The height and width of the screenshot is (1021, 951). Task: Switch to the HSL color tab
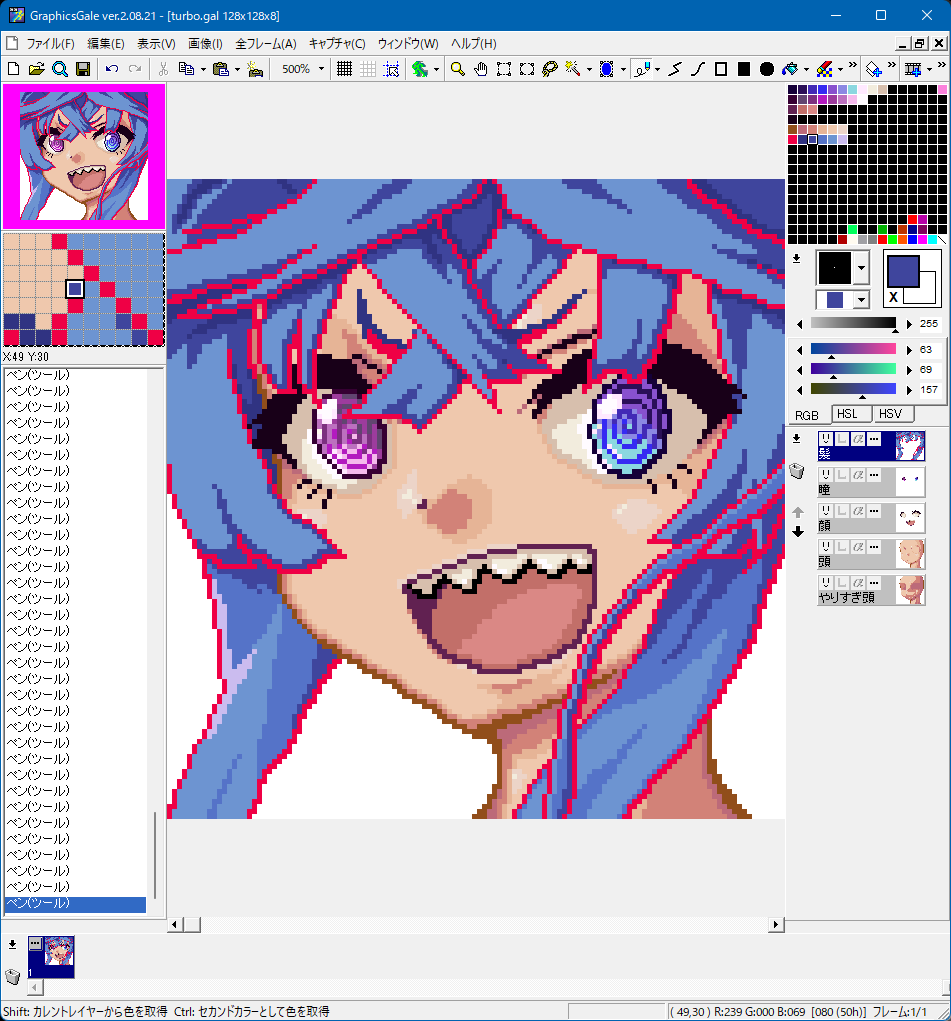tap(850, 414)
